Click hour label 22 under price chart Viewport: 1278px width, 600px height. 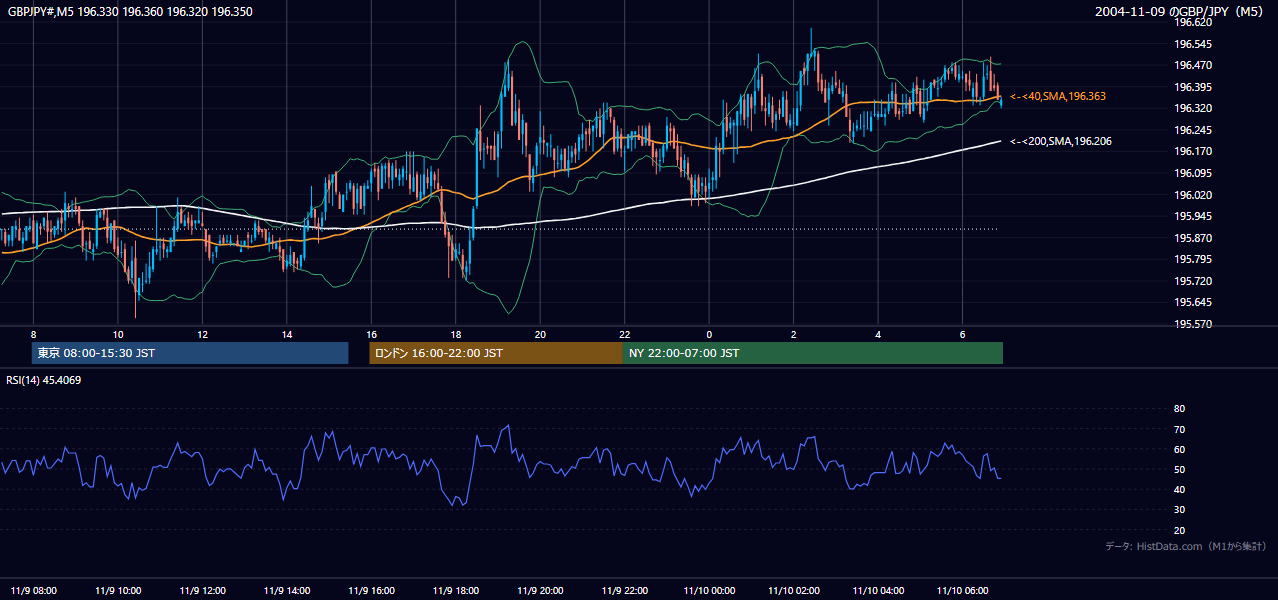pos(625,334)
